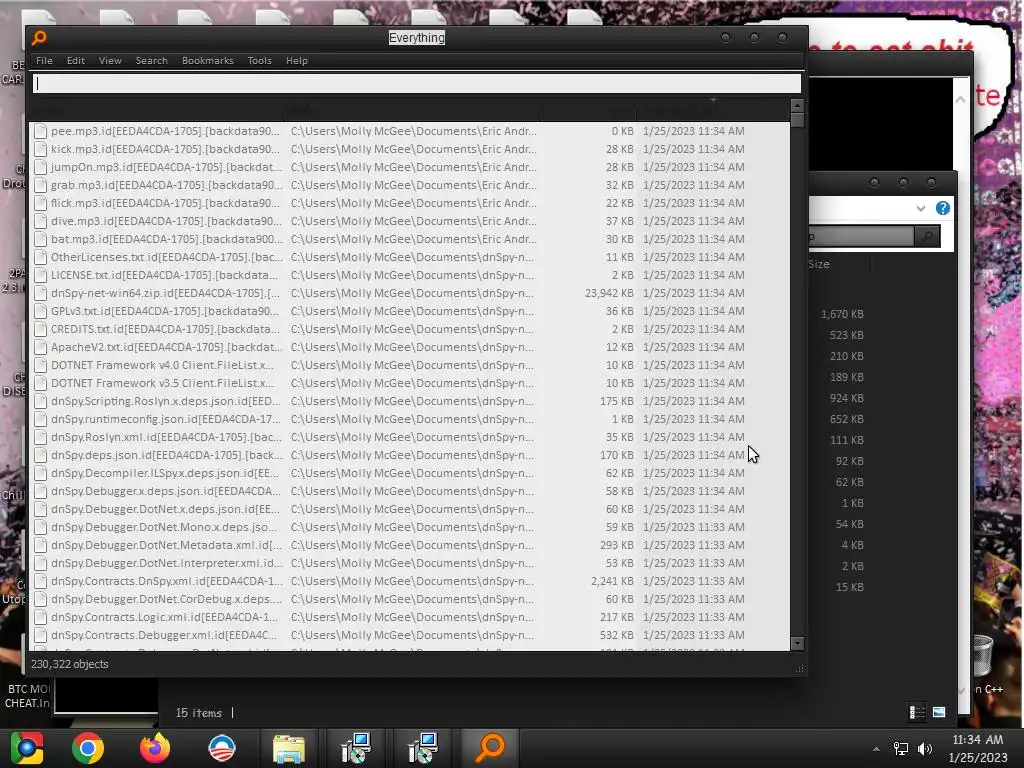Open the File menu in Everything
Screen dimensions: 1024x768
tap(44, 61)
